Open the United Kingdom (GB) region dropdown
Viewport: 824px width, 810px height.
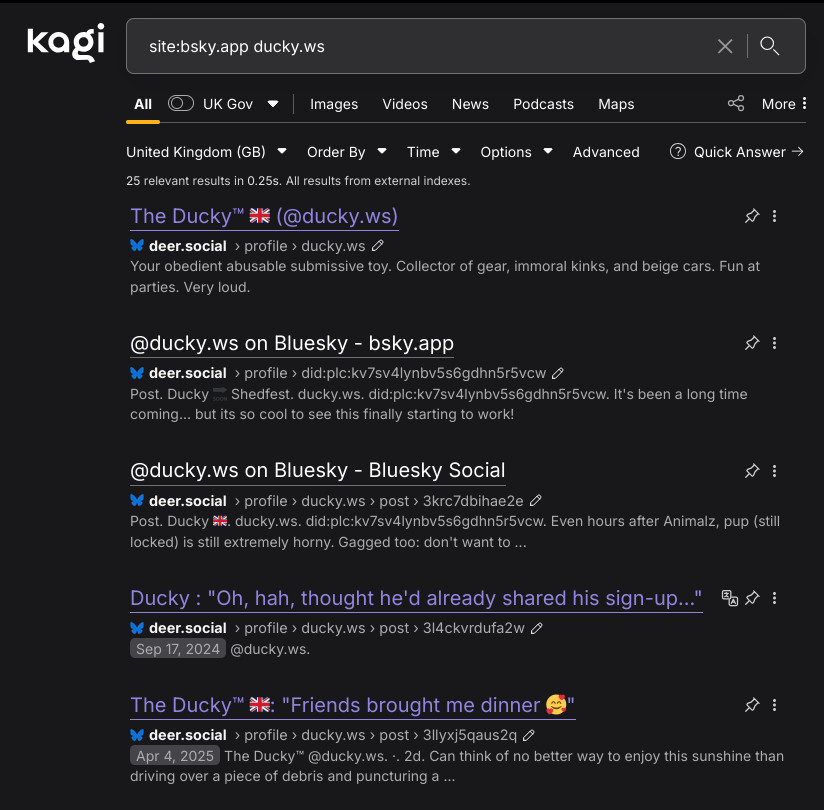207,152
